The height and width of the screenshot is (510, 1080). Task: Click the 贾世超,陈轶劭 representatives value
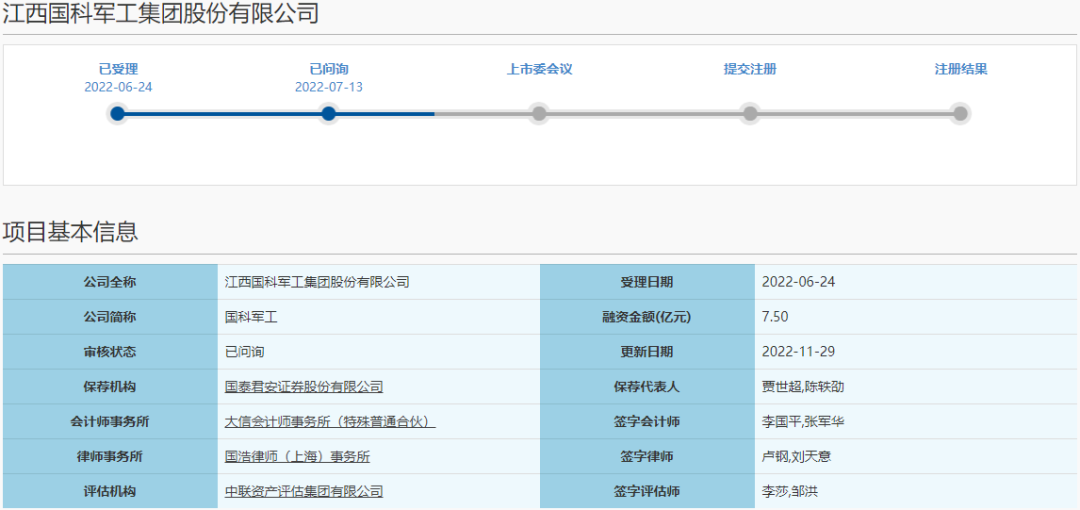[803, 387]
